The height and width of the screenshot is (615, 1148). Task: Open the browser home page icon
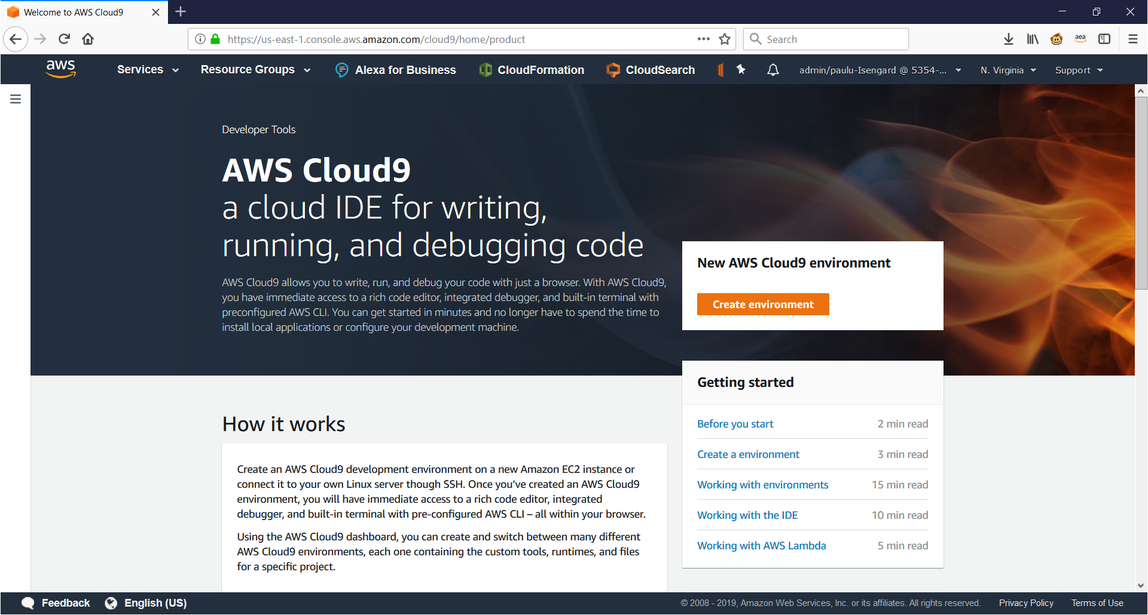point(88,39)
